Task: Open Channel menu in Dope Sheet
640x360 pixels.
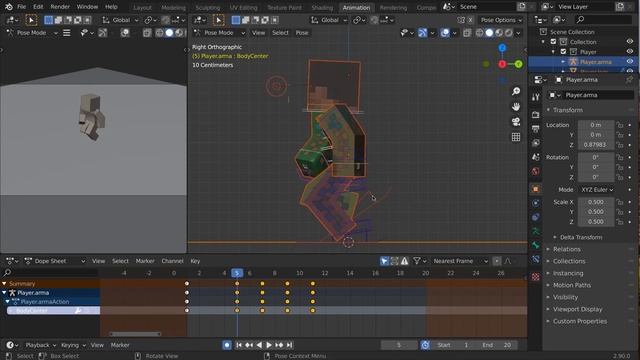Action: [172, 261]
